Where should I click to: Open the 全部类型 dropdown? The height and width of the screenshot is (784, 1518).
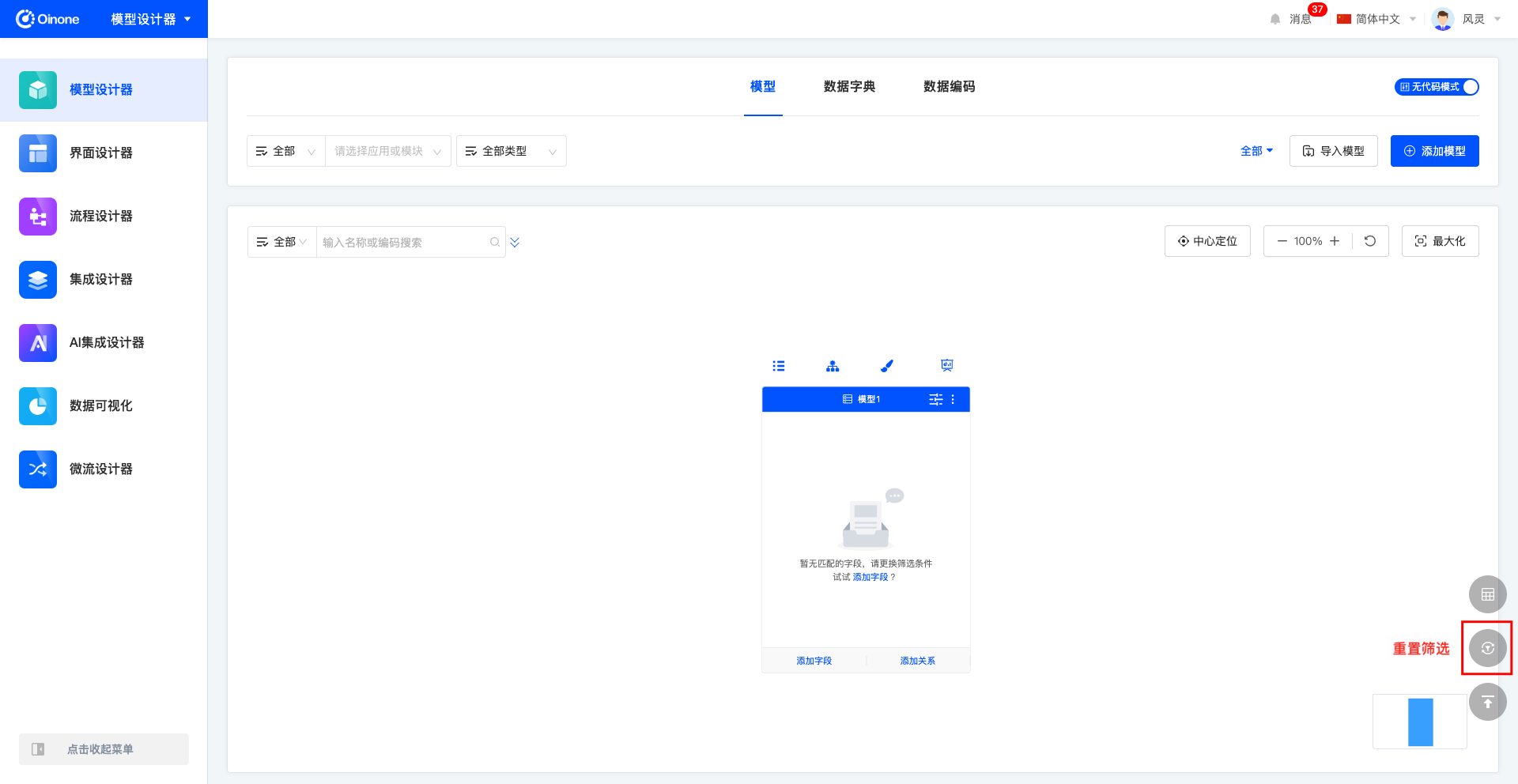pos(512,151)
